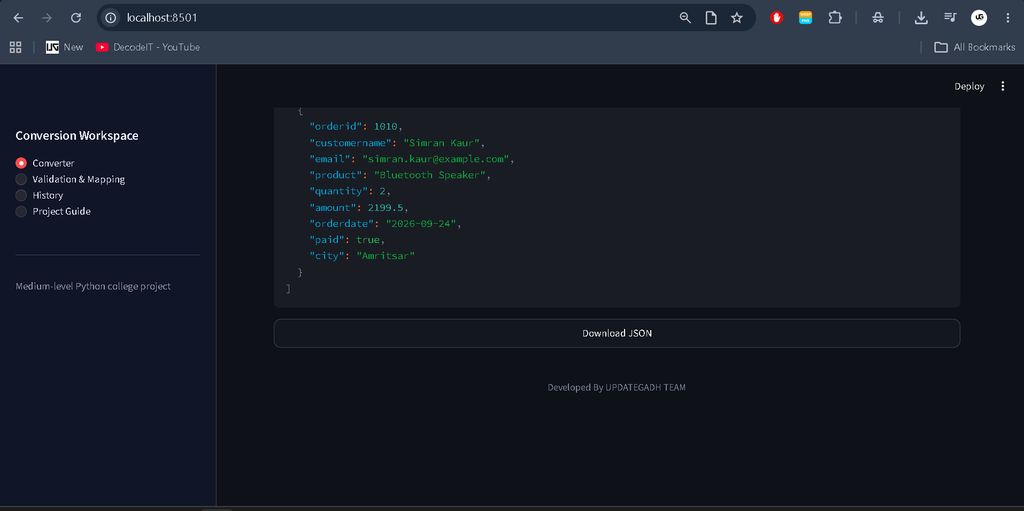Open the DecodeIT - YouTube bookmark
Image resolution: width=1024 pixels, height=511 pixels.
pos(148,47)
